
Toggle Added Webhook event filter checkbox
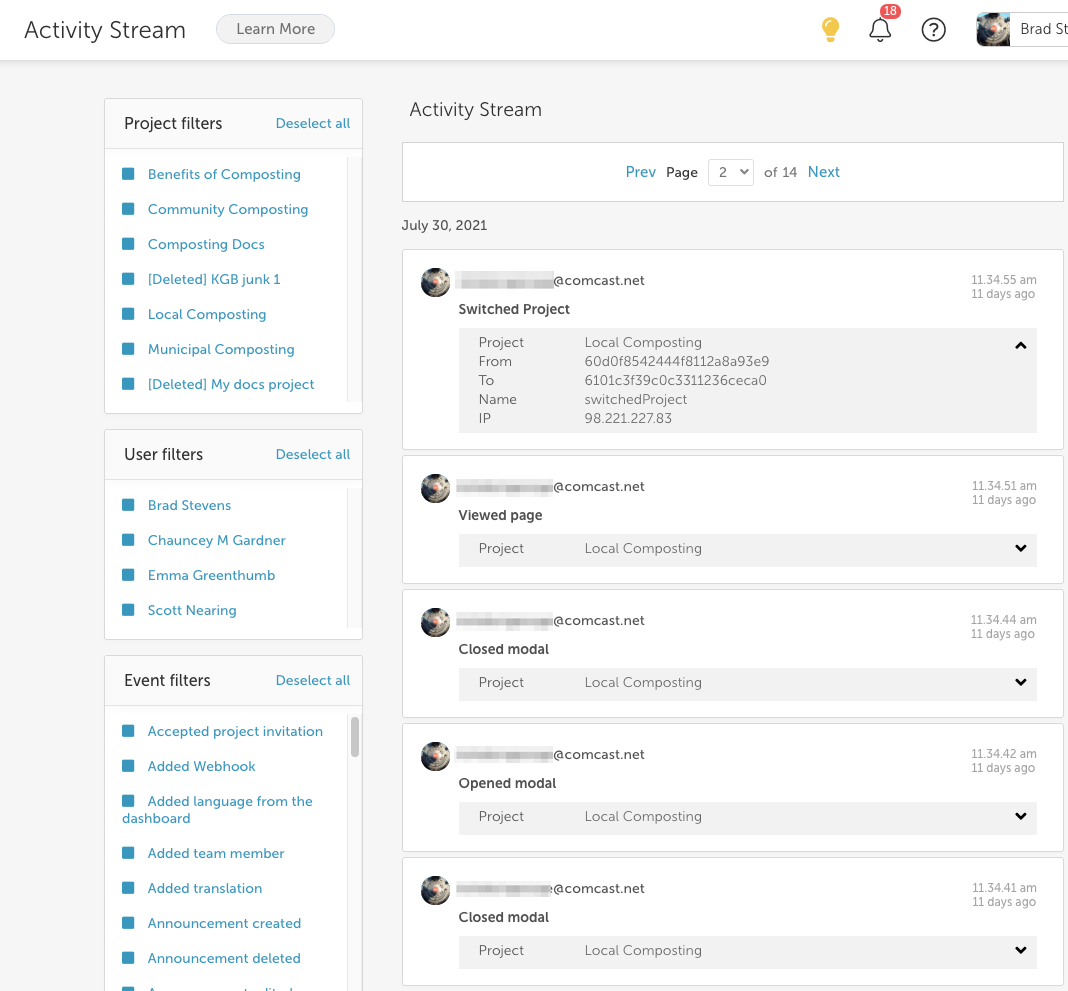point(128,766)
